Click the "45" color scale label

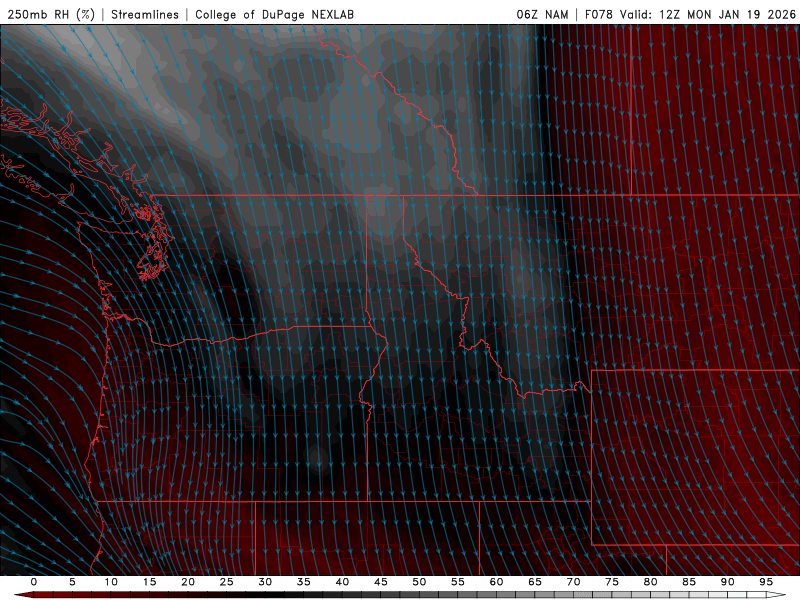(x=381, y=582)
